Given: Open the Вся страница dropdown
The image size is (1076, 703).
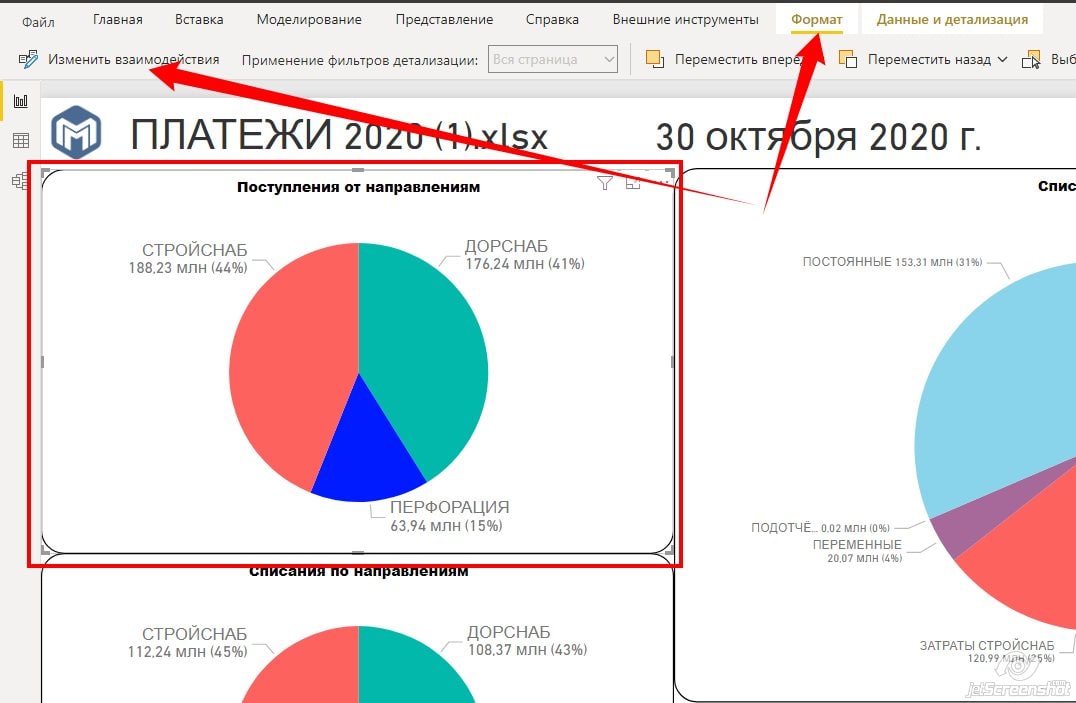Looking at the screenshot, I should [552, 60].
